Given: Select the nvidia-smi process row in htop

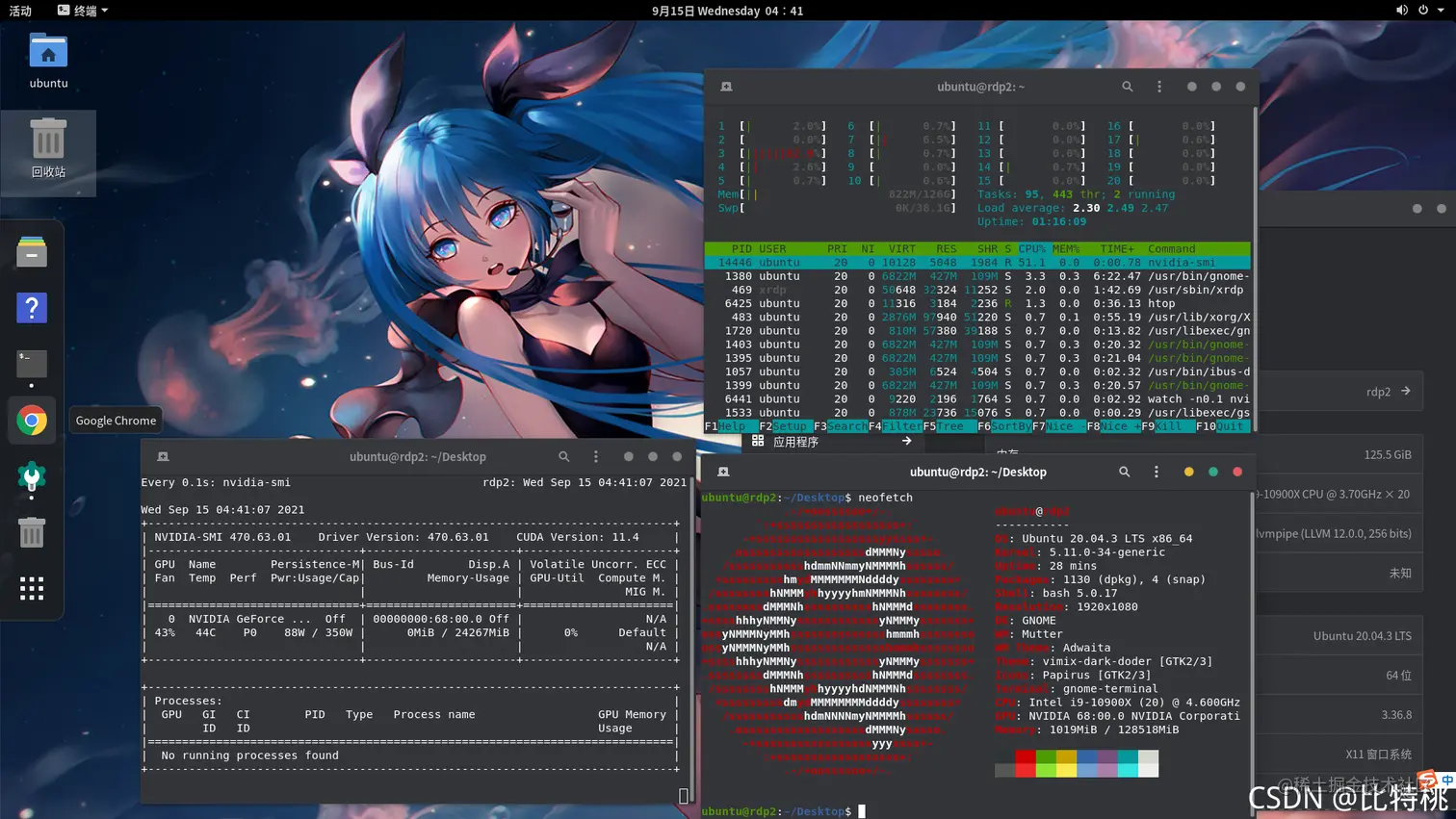Looking at the screenshot, I should [977, 262].
